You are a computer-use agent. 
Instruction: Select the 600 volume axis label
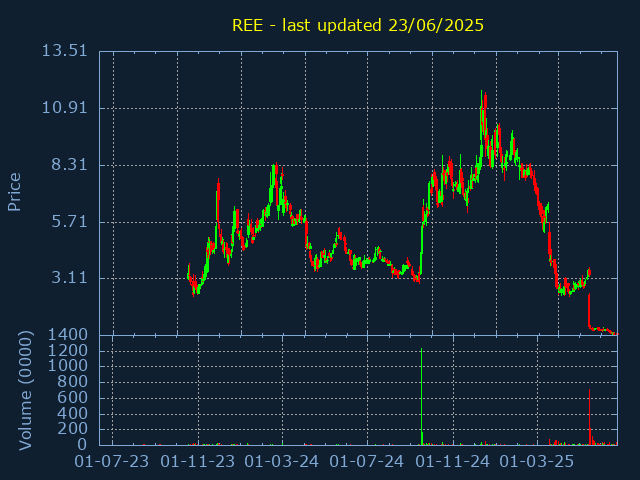[x=72, y=398]
